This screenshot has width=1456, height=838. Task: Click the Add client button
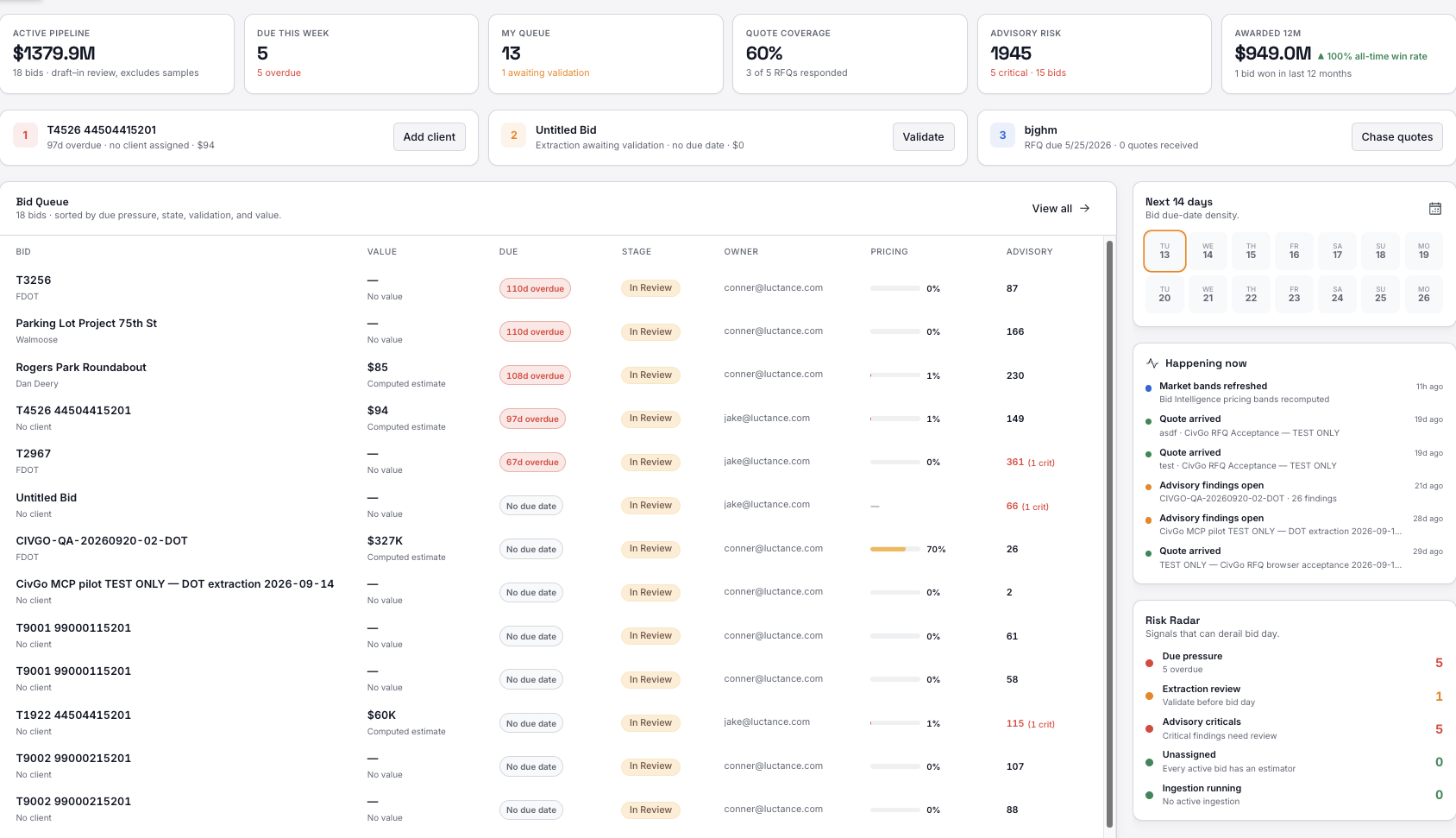pos(430,136)
